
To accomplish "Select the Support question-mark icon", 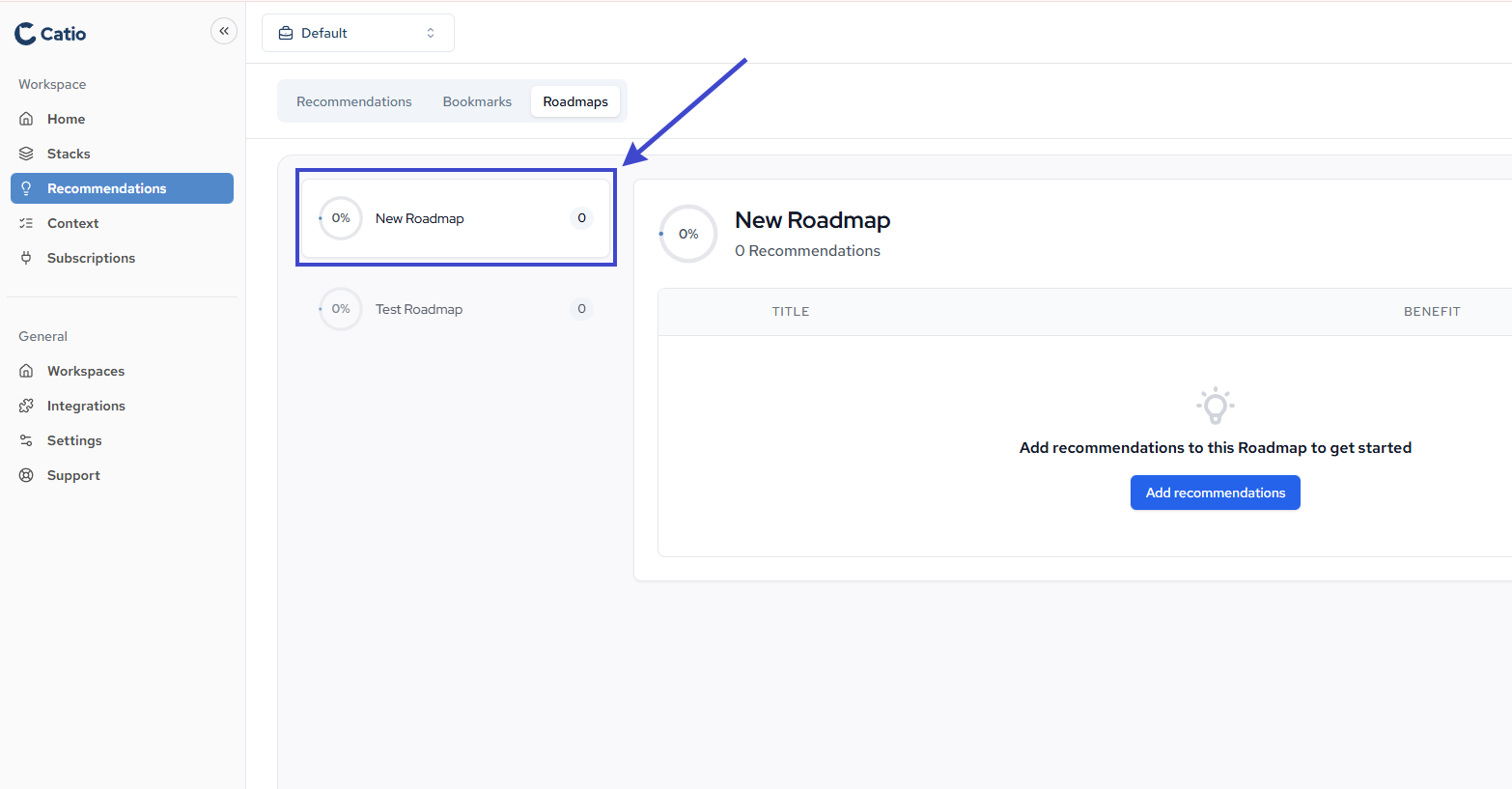I will 26,474.
